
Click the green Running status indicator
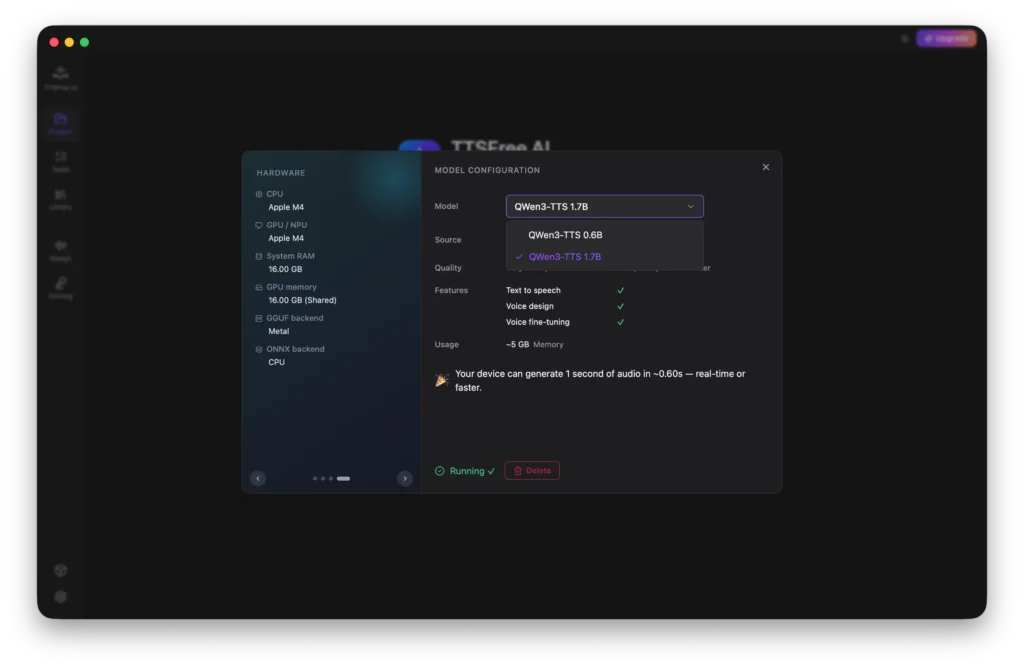click(x=465, y=471)
